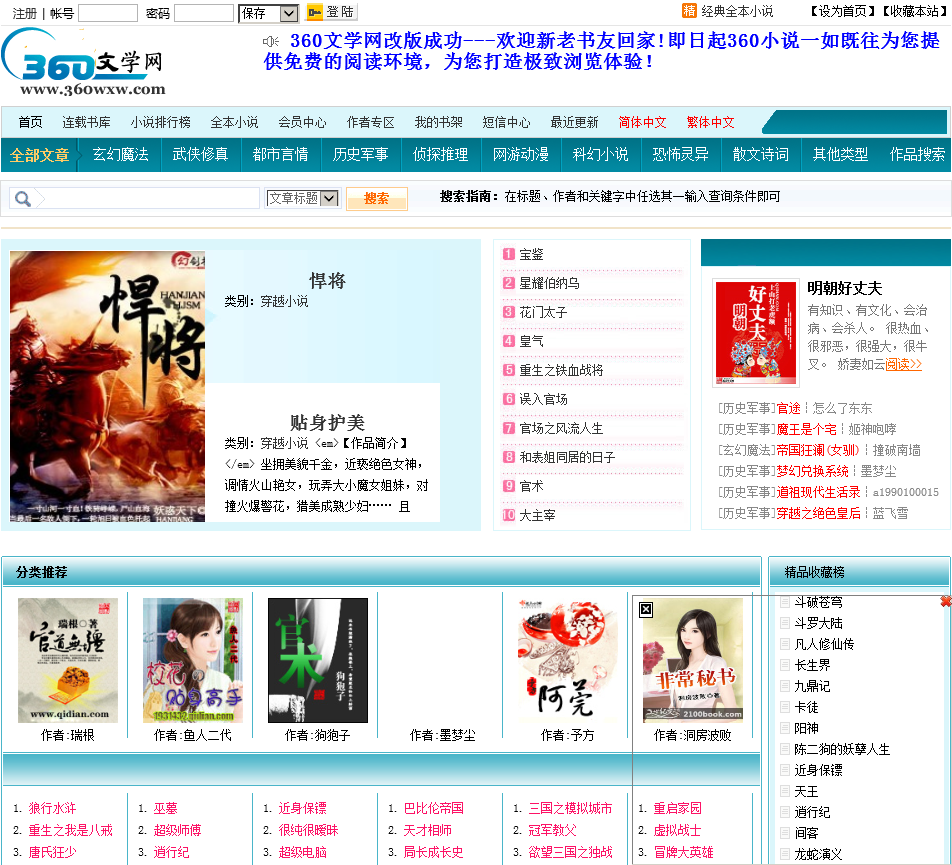The width and height of the screenshot is (952, 865).
Task: Open the 官道无疆 cover by 瑞根
Action: tap(68, 660)
